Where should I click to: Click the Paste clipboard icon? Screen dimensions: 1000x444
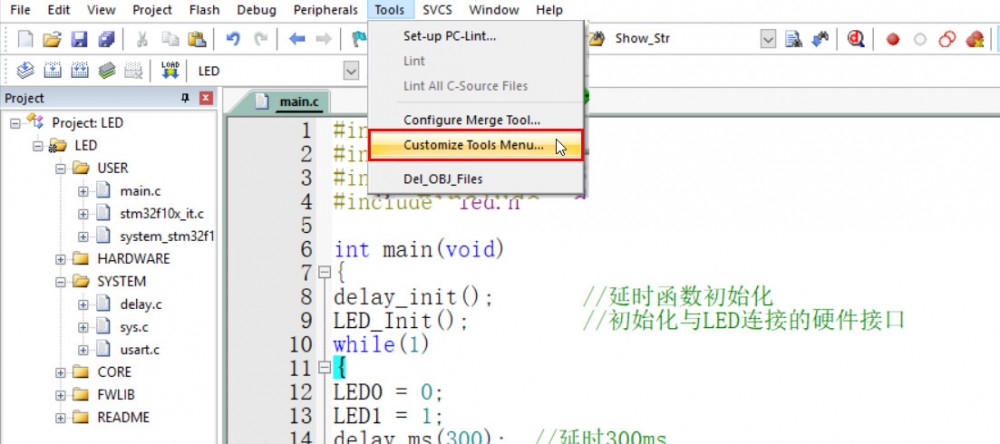click(196, 39)
